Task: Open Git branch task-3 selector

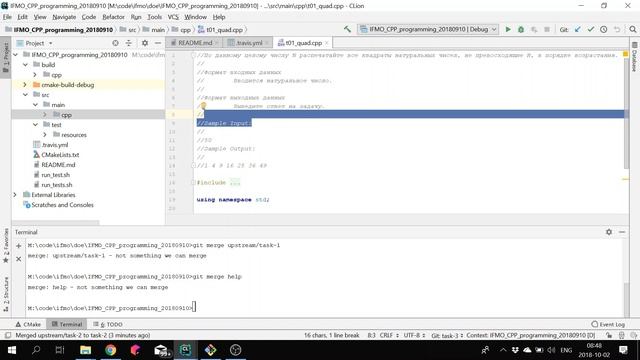Action: click(x=447, y=335)
